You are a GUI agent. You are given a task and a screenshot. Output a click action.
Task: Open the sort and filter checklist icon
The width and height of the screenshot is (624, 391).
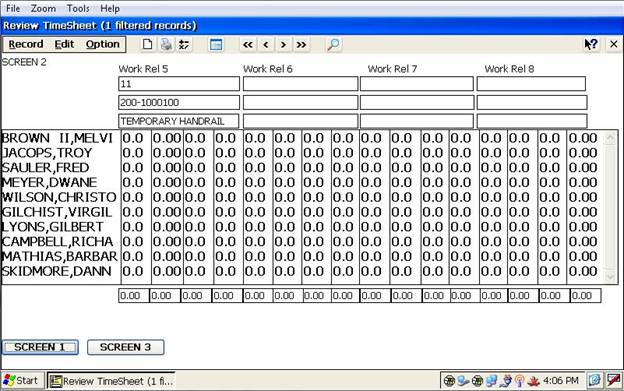pyautogui.click(x=184, y=45)
